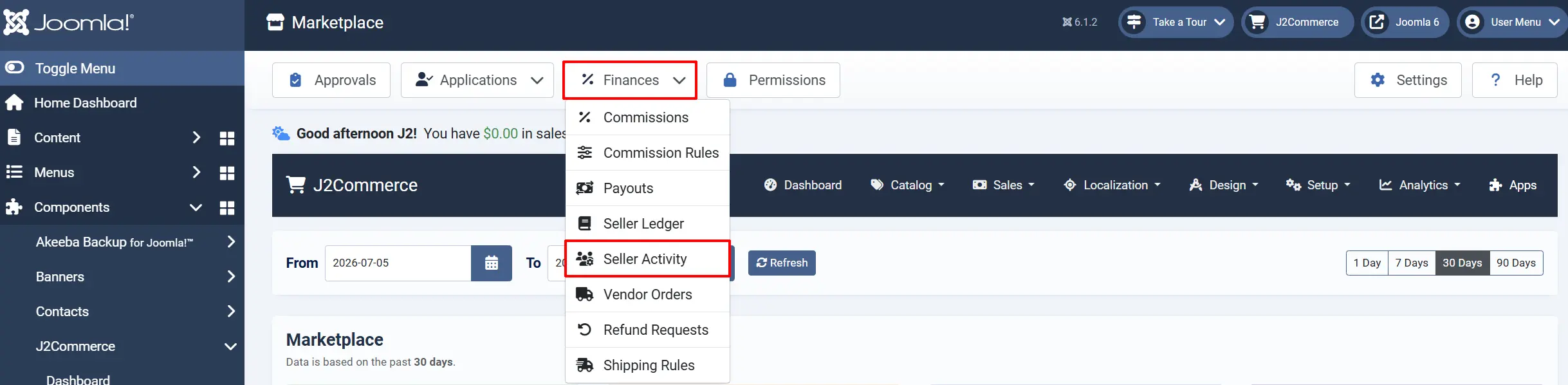This screenshot has width=1568, height=385.
Task: Open Seller Activity from Finances menu
Action: click(647, 259)
